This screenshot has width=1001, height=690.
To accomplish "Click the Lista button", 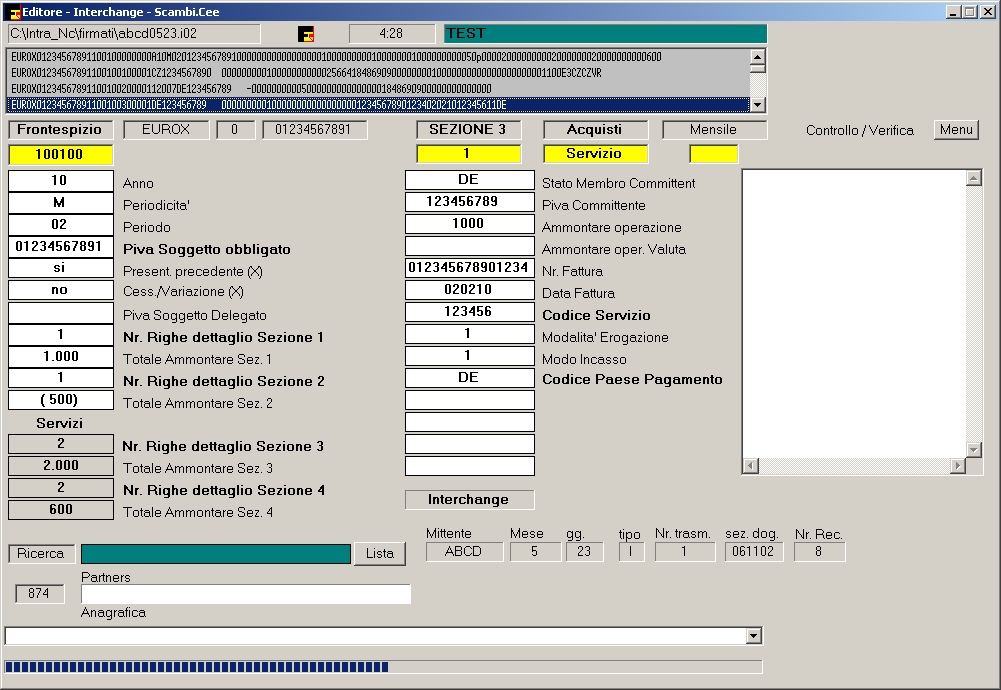I will (x=380, y=553).
